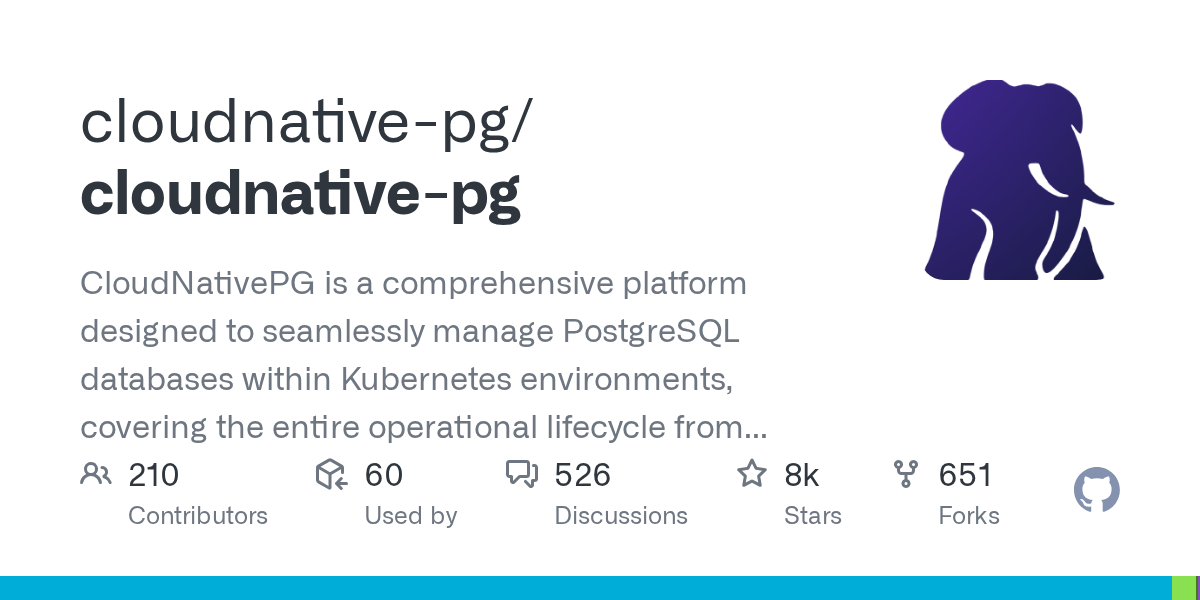Click the GitHub Octocat logo

(x=1097, y=491)
